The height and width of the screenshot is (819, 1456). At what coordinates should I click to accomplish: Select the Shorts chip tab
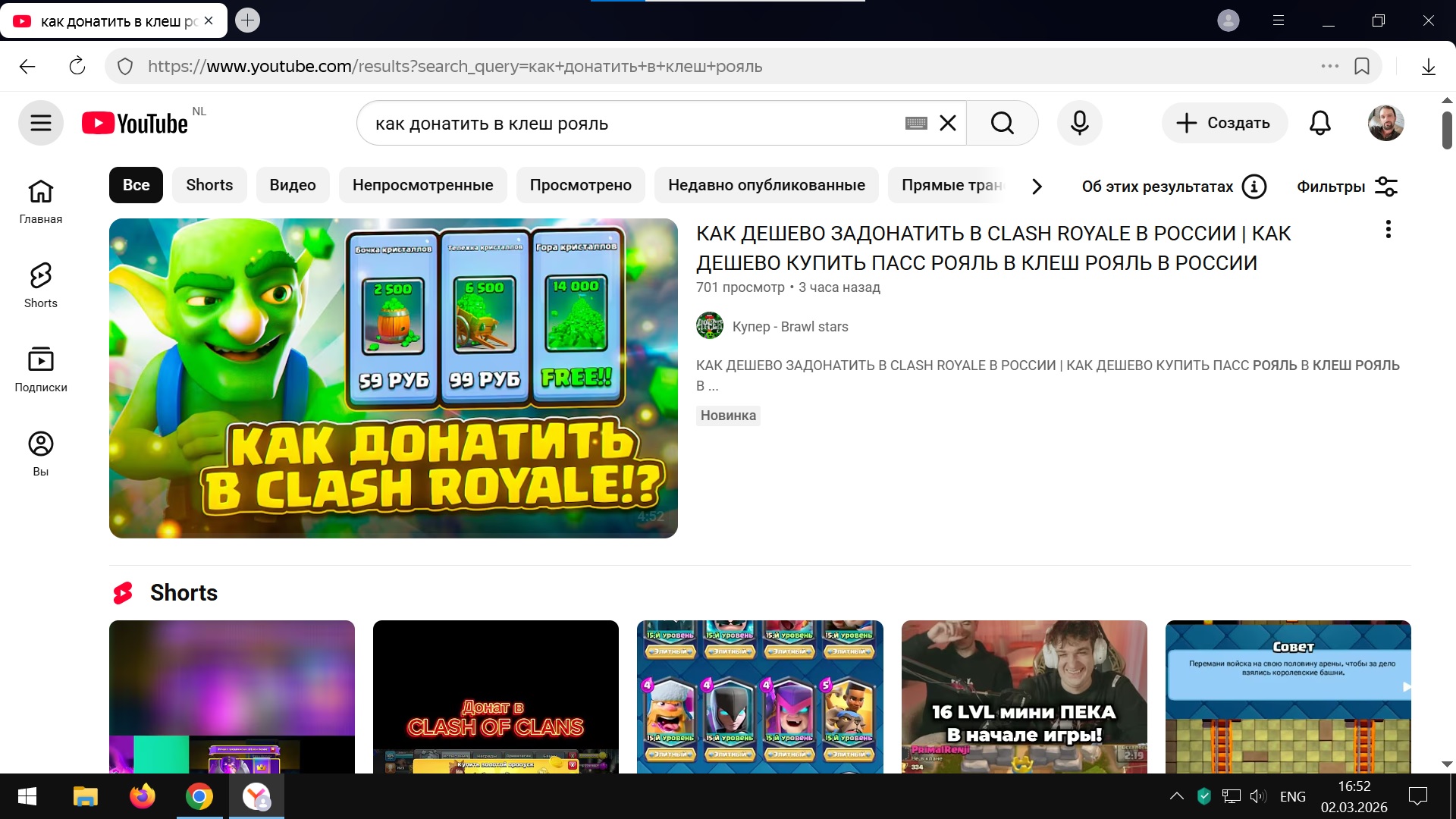[x=209, y=185]
